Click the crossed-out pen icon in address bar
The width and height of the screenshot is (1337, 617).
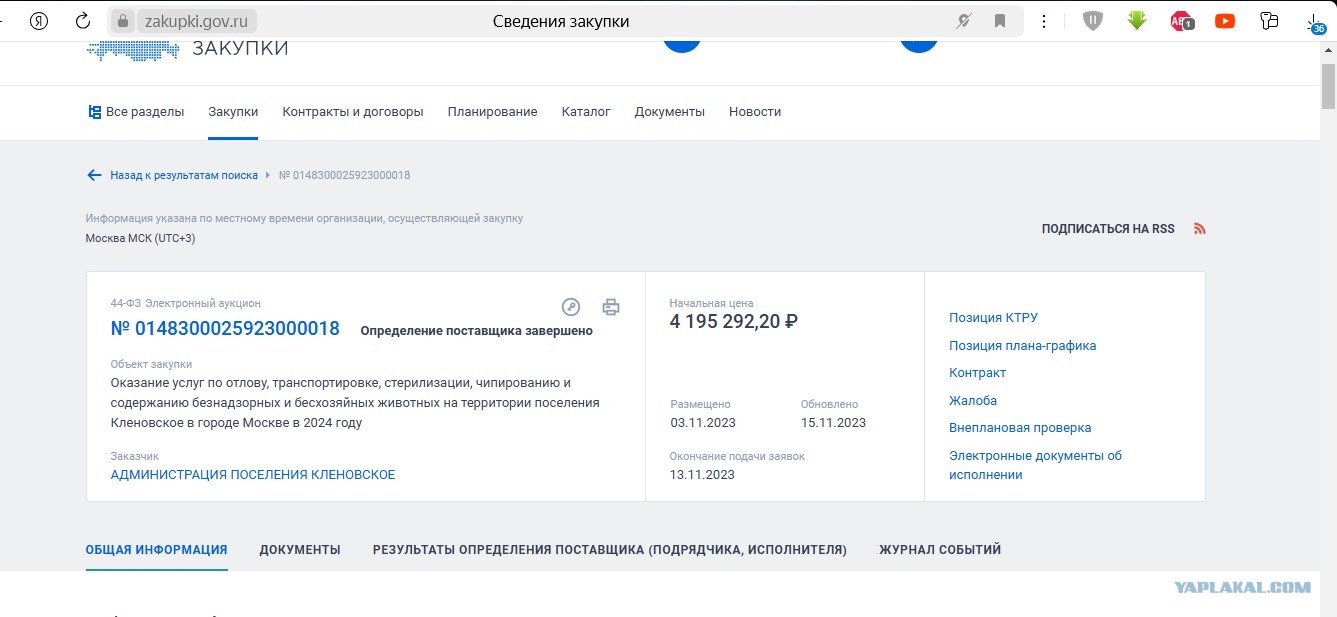click(964, 21)
